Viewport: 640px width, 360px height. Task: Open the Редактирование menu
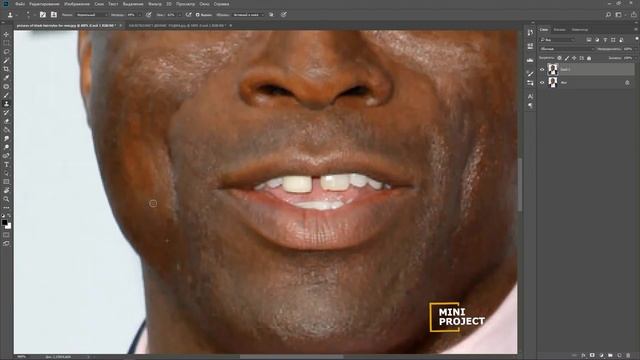[x=44, y=4]
